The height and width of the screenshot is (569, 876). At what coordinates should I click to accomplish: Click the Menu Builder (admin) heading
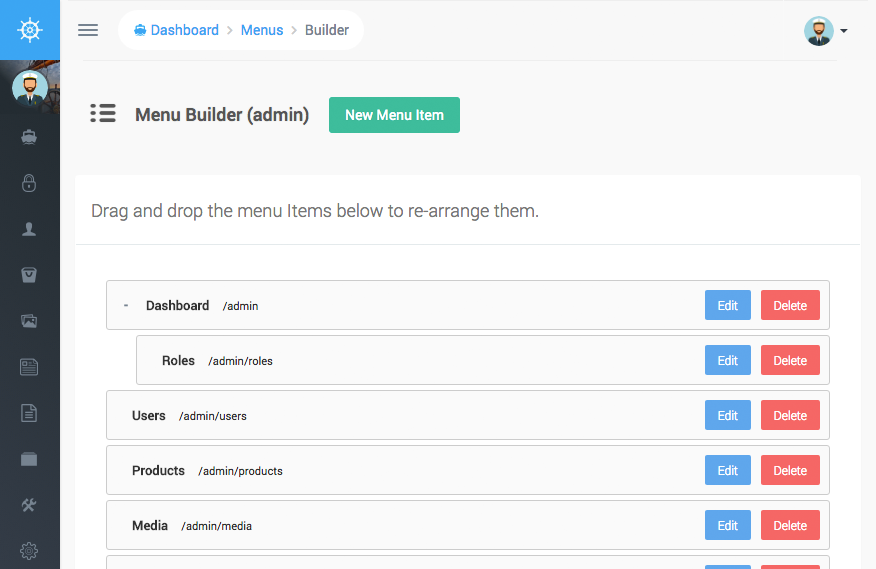click(x=222, y=115)
